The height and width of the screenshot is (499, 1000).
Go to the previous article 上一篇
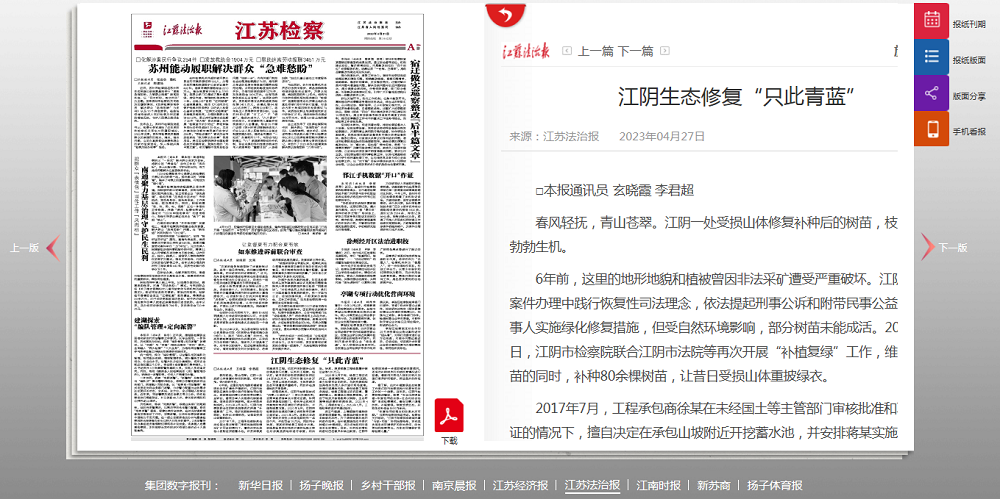[x=595, y=51]
